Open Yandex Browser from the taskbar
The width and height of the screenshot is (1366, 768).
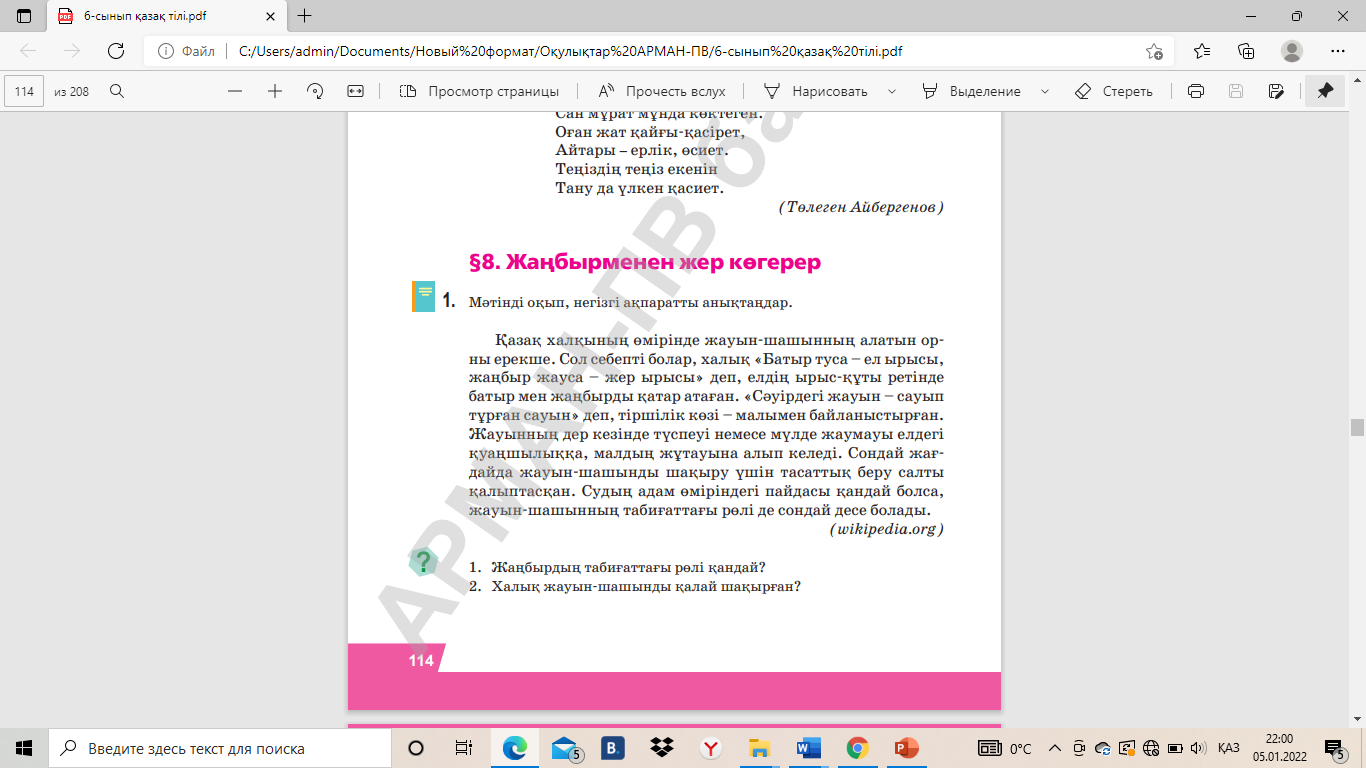tap(710, 748)
